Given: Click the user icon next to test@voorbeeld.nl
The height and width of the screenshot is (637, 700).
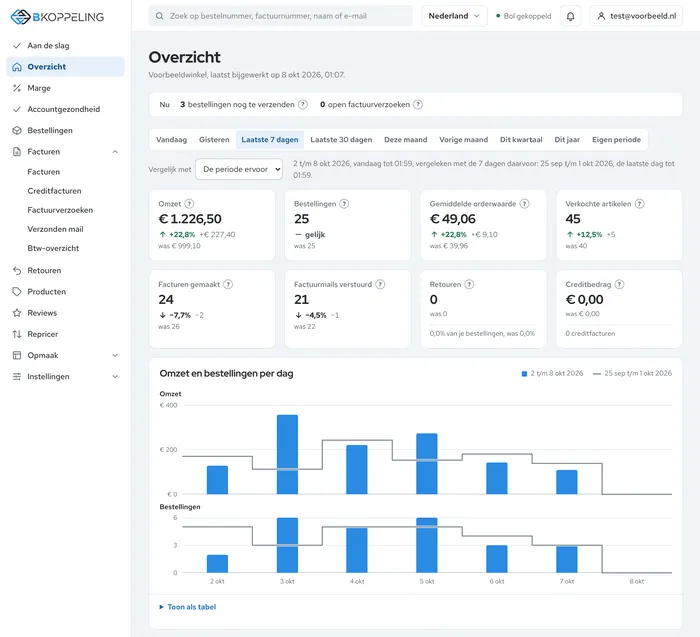Looking at the screenshot, I should point(601,16).
